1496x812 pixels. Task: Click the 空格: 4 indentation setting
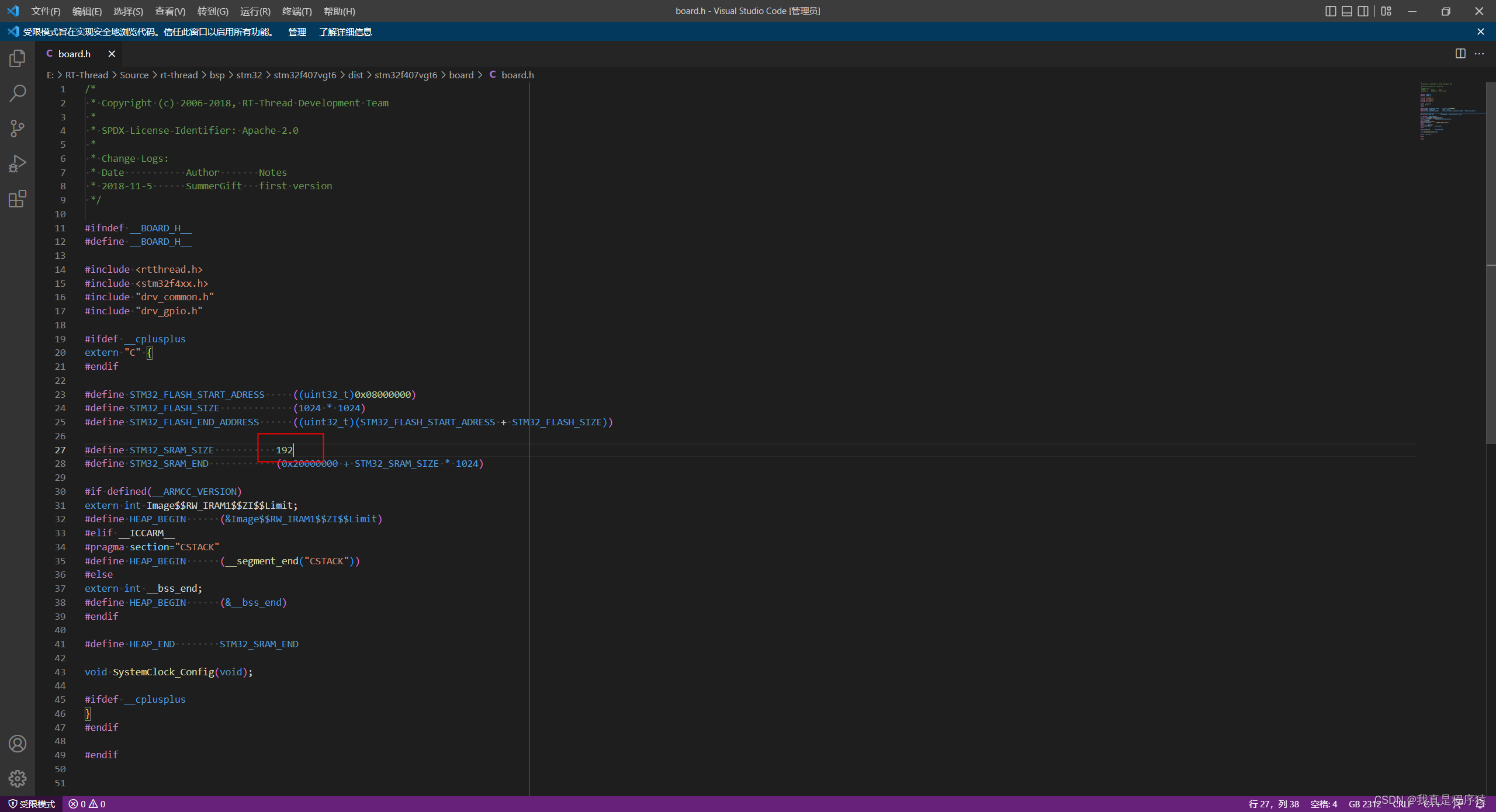1324,804
